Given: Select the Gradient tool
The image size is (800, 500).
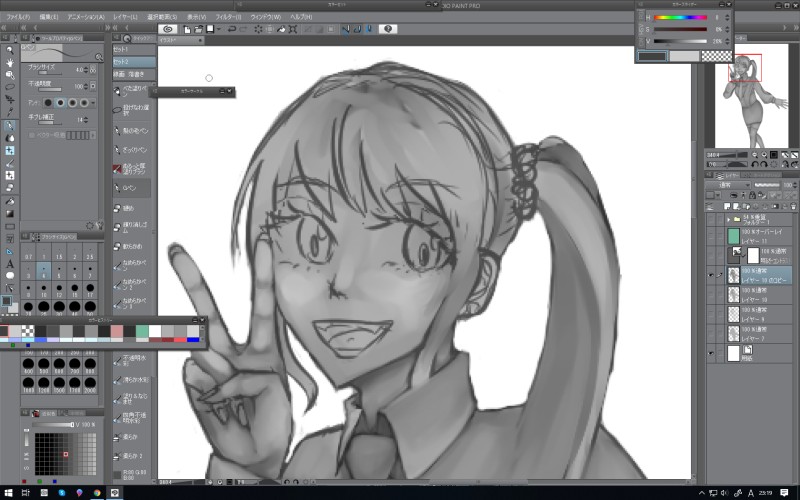Looking at the screenshot, I should click(x=10, y=214).
